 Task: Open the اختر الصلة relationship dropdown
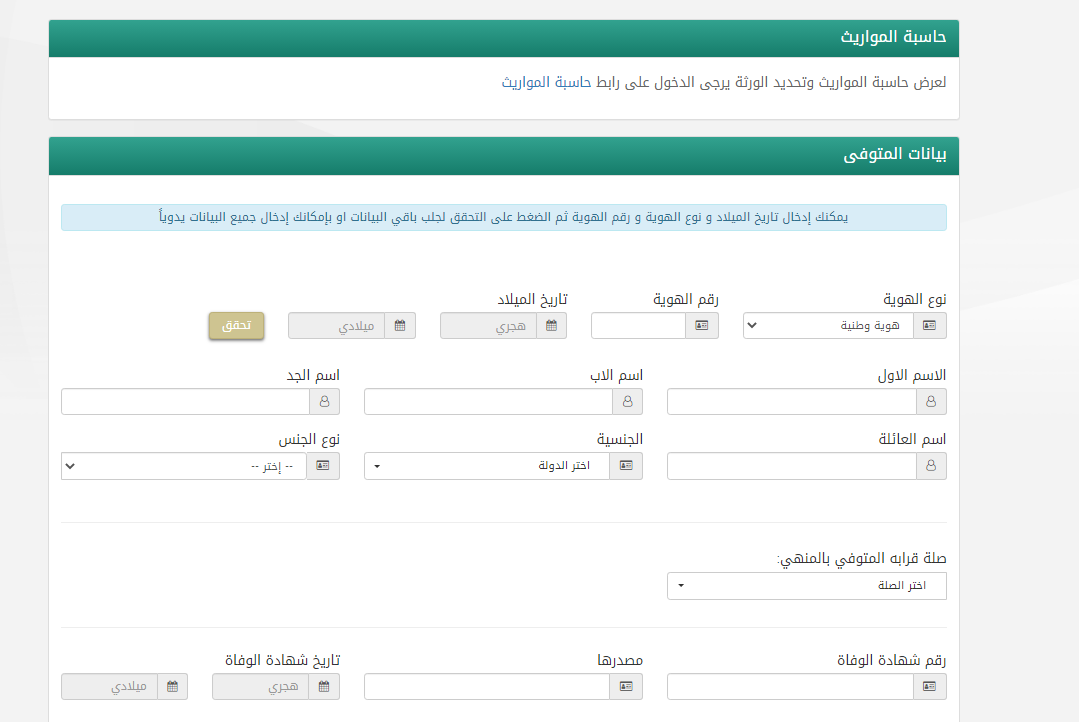806,586
